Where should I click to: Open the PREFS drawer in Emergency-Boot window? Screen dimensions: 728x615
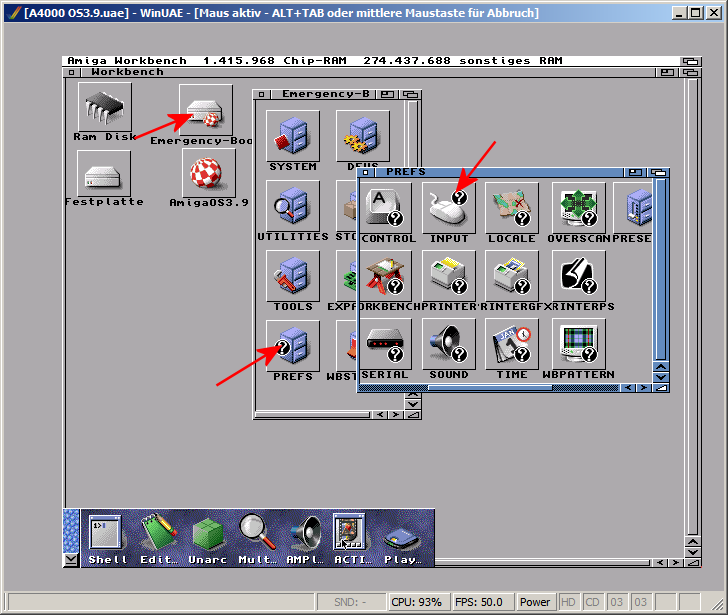(x=292, y=346)
